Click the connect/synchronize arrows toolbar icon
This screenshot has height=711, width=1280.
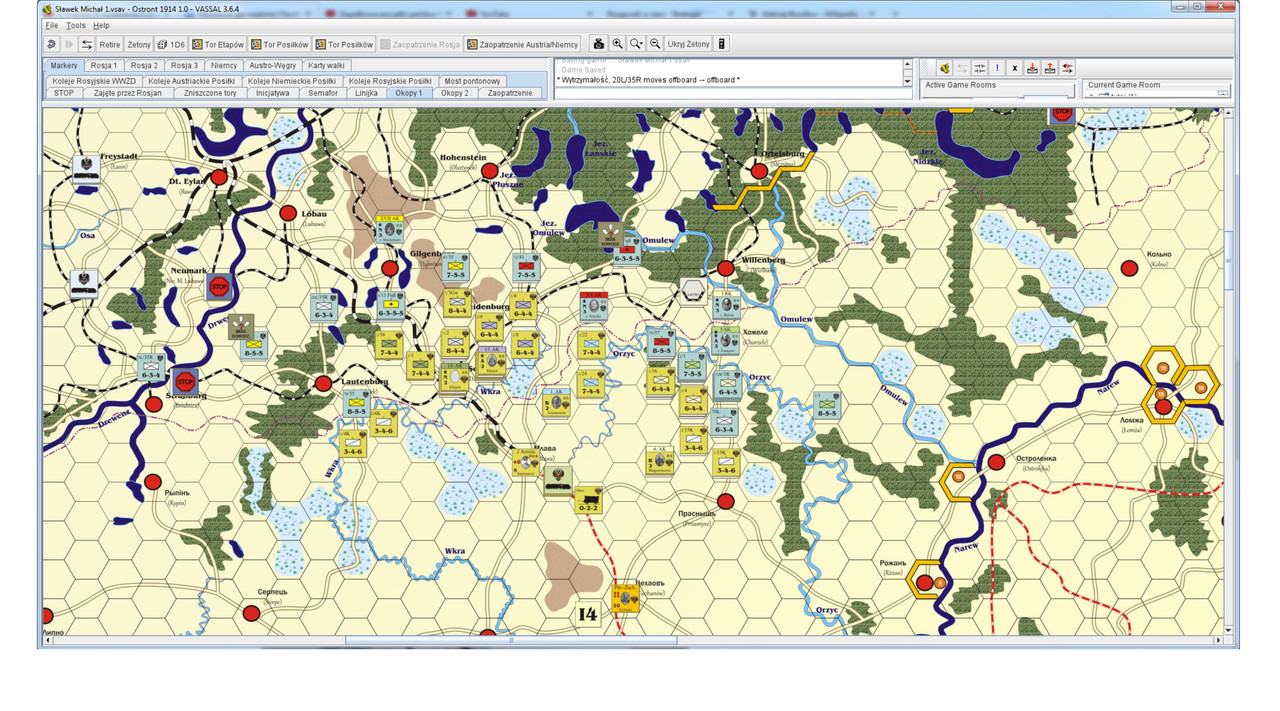tap(87, 44)
